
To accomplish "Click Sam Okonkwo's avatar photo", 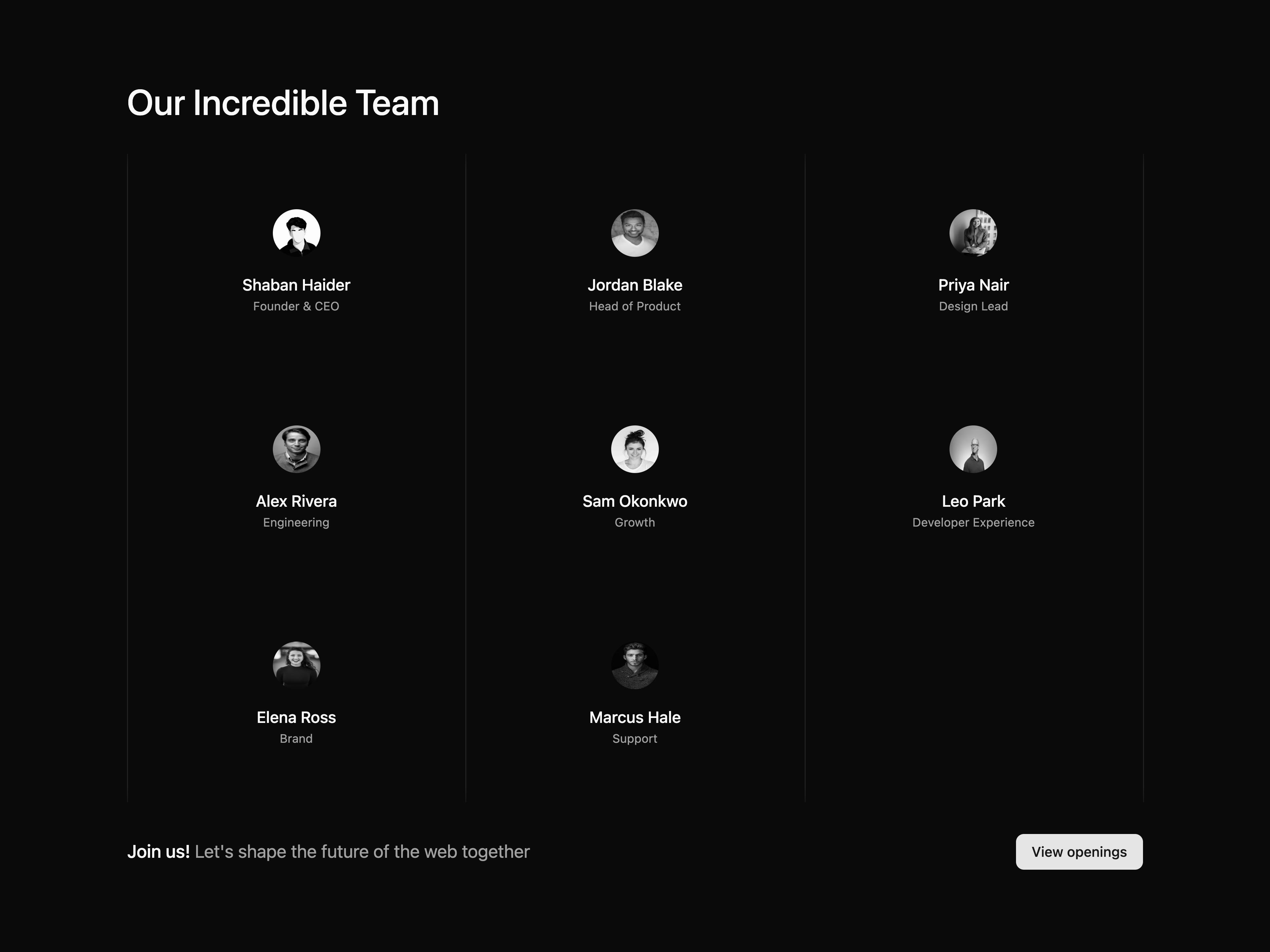I will coord(634,449).
